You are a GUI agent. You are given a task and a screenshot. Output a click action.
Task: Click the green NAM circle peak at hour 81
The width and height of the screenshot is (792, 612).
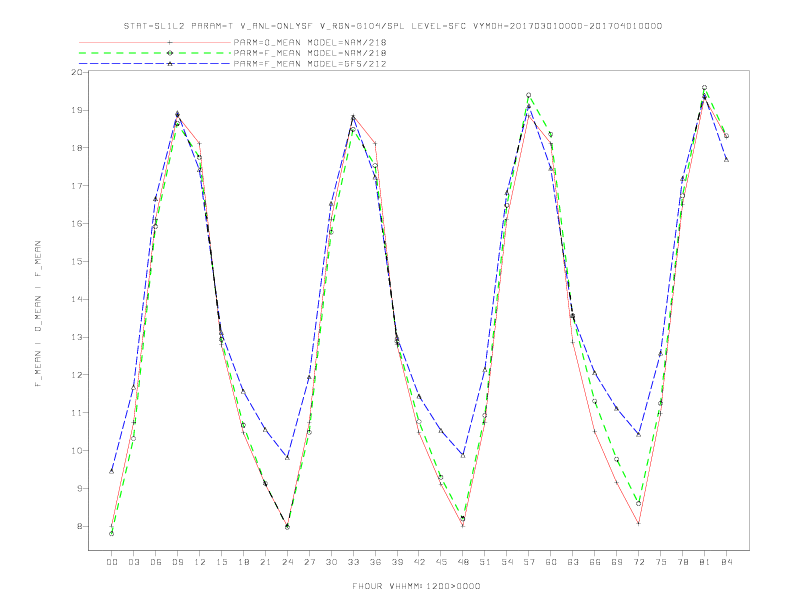(x=705, y=87)
